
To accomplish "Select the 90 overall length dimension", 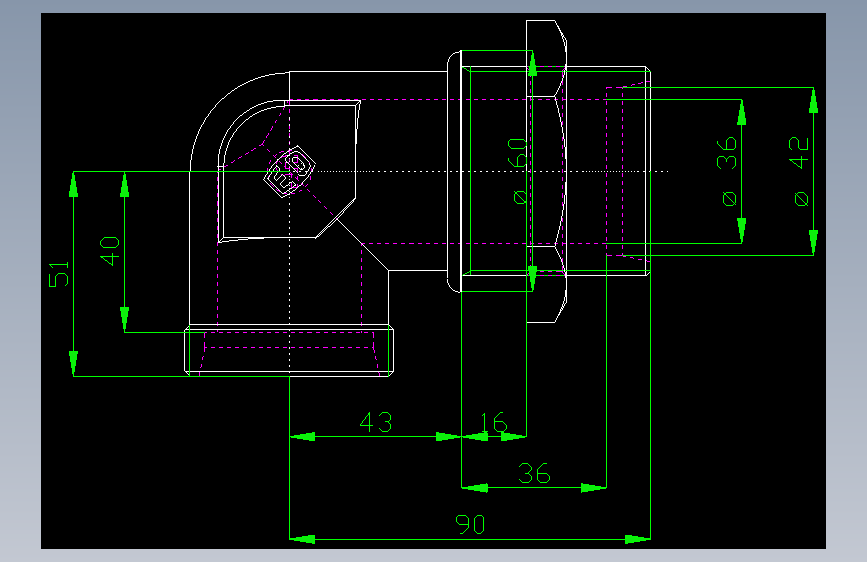I will (x=470, y=524).
